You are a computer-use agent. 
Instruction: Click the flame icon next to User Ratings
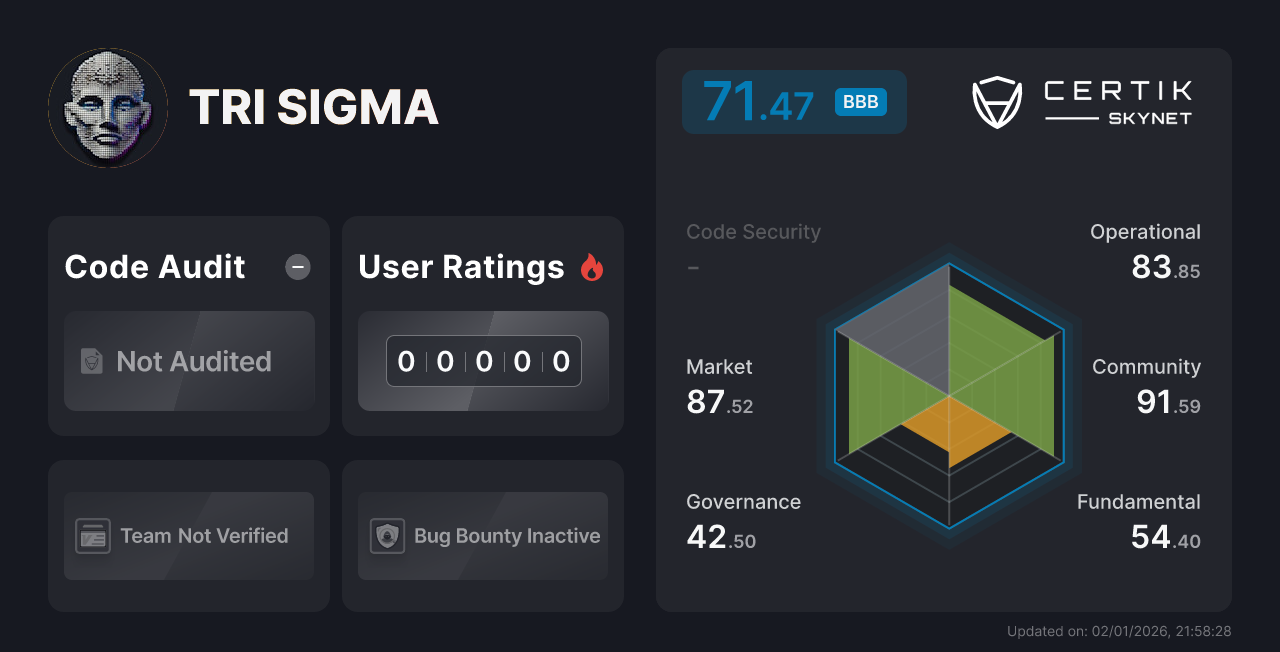coord(592,267)
